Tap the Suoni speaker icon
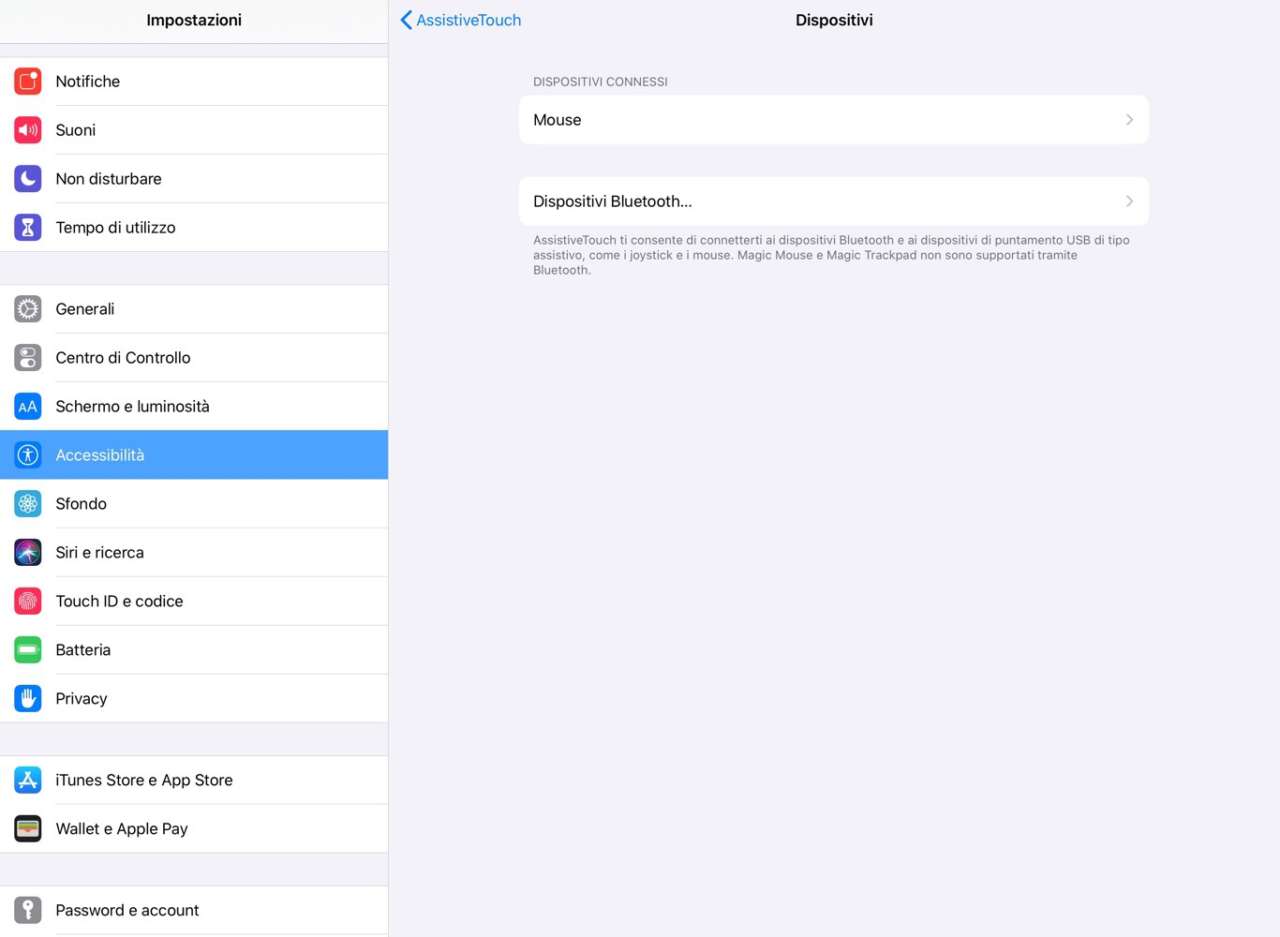Viewport: 1280px width, 937px height. point(28,130)
